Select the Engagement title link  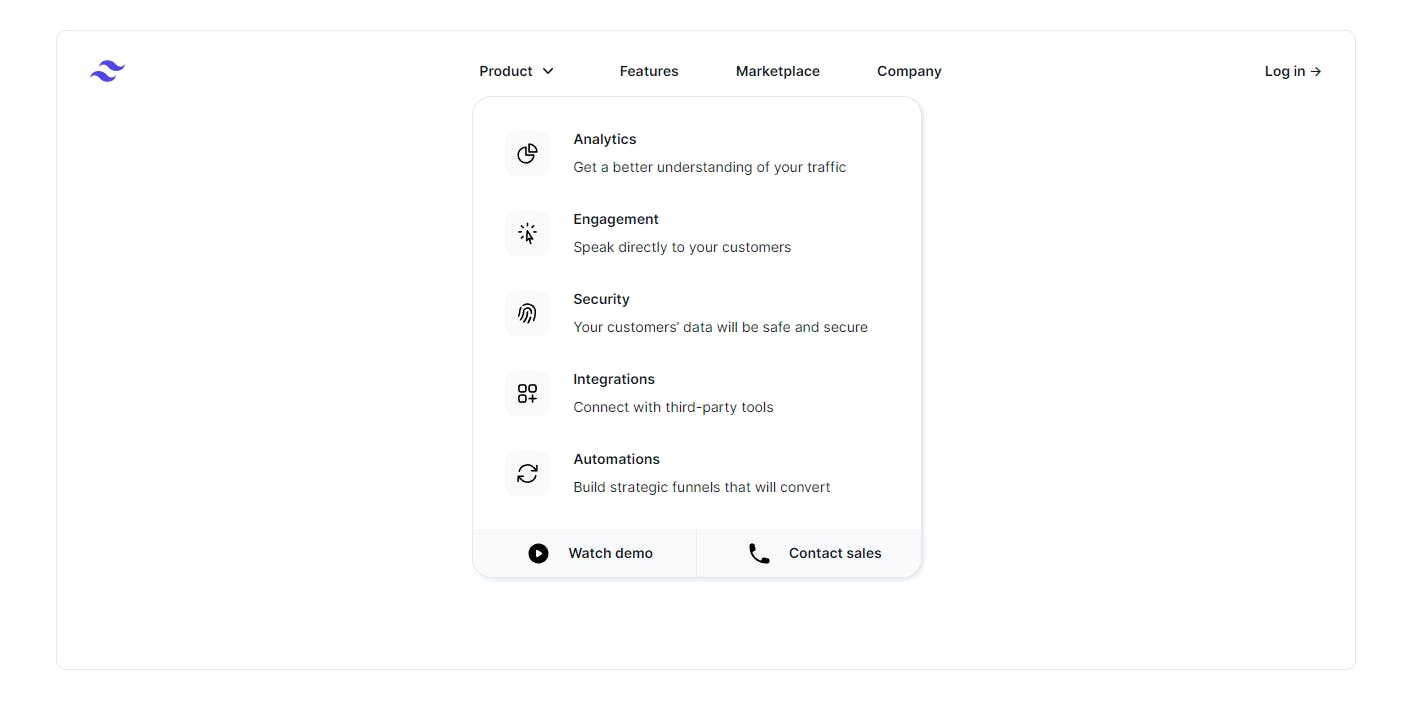click(x=616, y=219)
